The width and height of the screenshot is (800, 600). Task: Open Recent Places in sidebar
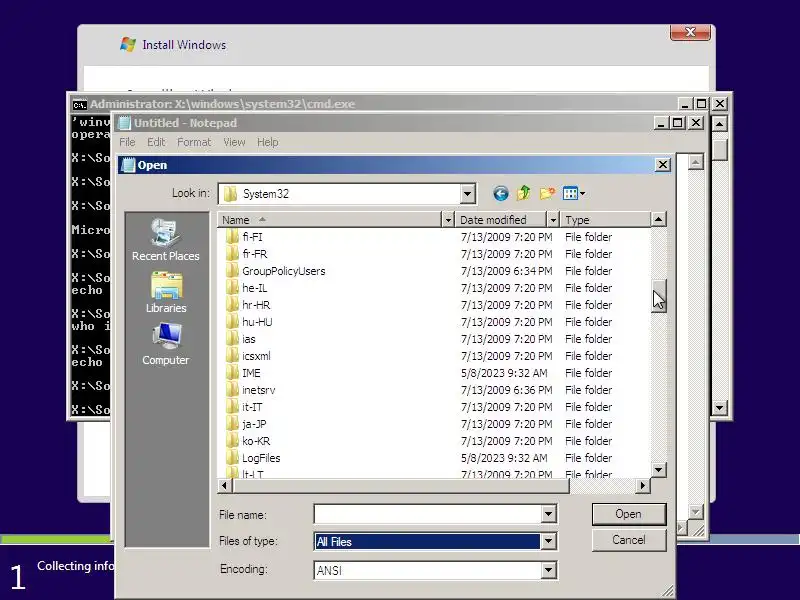click(x=165, y=239)
